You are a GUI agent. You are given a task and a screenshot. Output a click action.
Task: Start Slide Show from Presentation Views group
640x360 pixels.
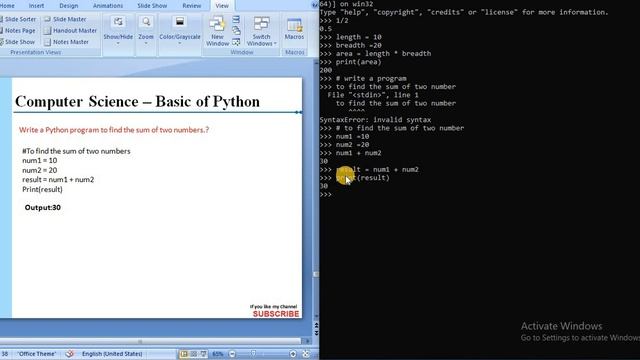pyautogui.click(x=18, y=42)
